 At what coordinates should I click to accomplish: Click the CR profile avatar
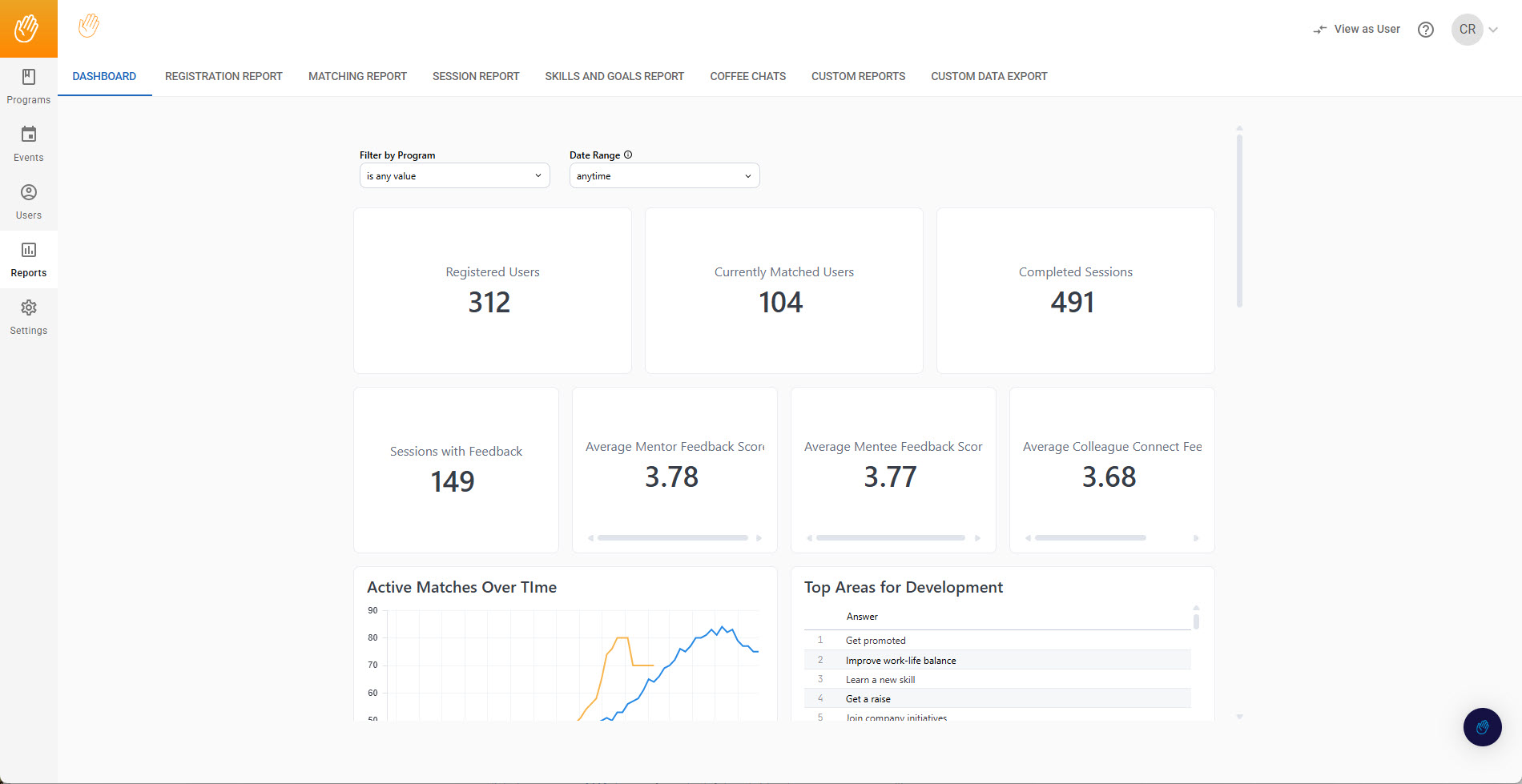click(x=1468, y=30)
